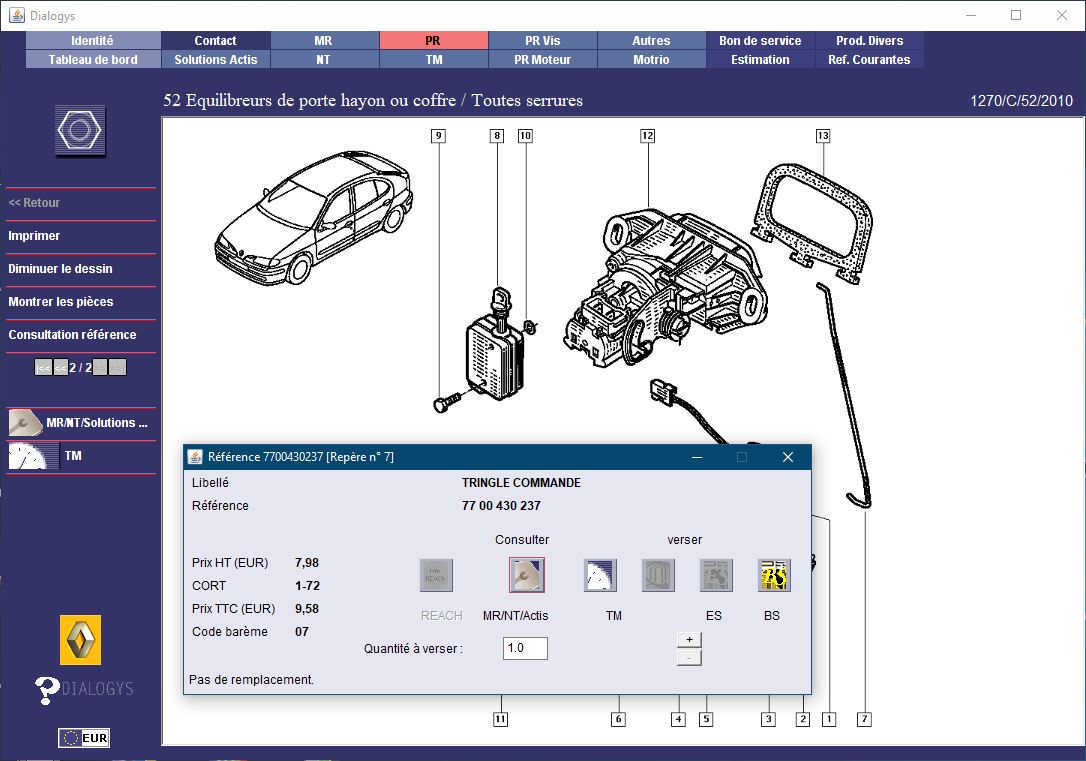Open Dialogys help question mark
This screenshot has height=761, width=1086.
[x=47, y=690]
